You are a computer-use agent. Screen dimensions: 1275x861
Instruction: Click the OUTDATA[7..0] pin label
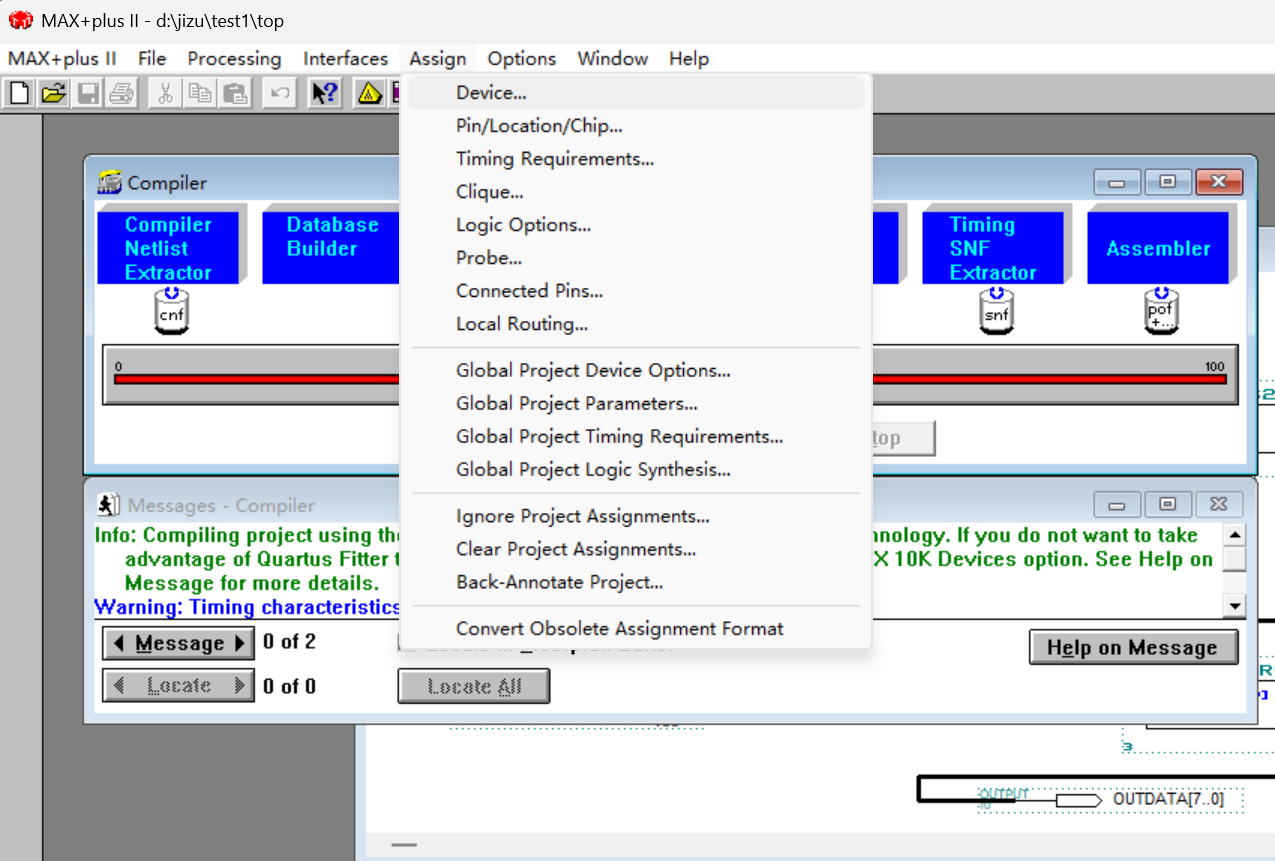click(1168, 800)
